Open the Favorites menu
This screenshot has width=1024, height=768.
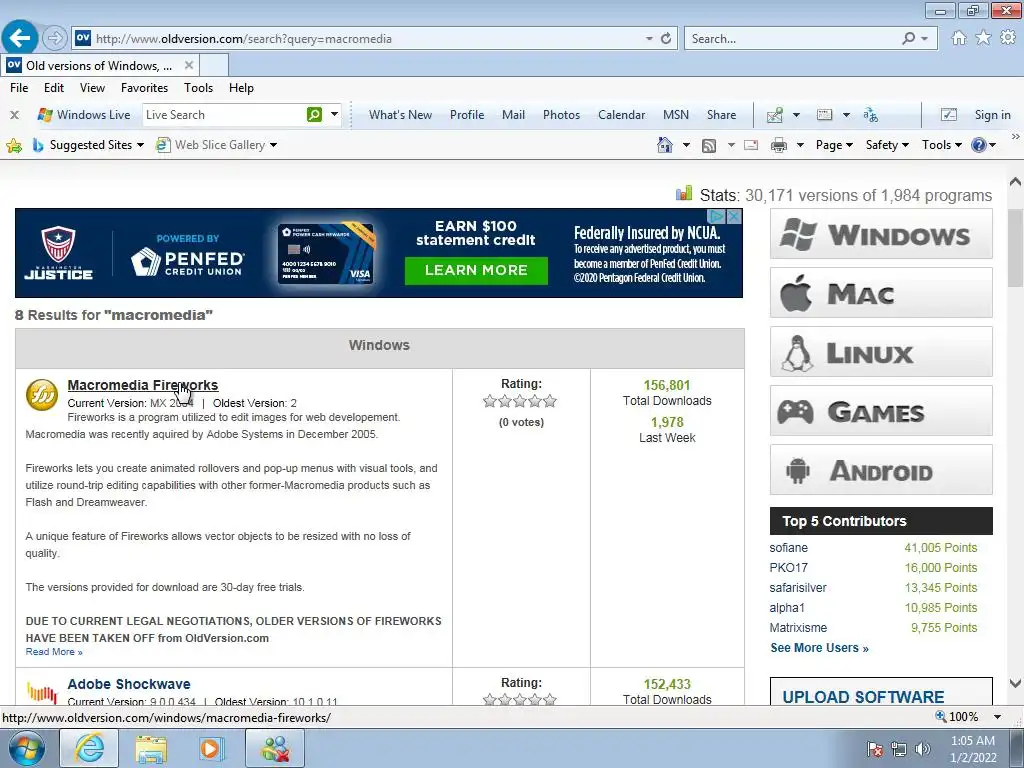click(x=144, y=88)
